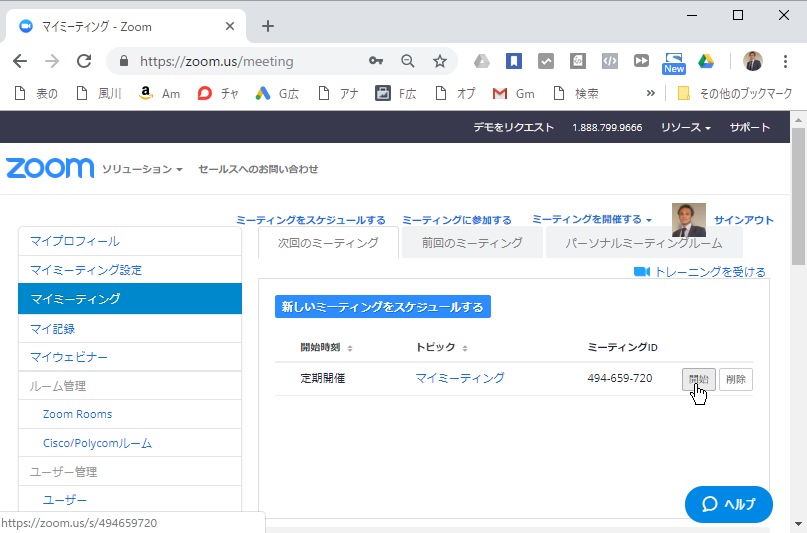
Task: Click the code file extension icon
Action: pos(577,61)
